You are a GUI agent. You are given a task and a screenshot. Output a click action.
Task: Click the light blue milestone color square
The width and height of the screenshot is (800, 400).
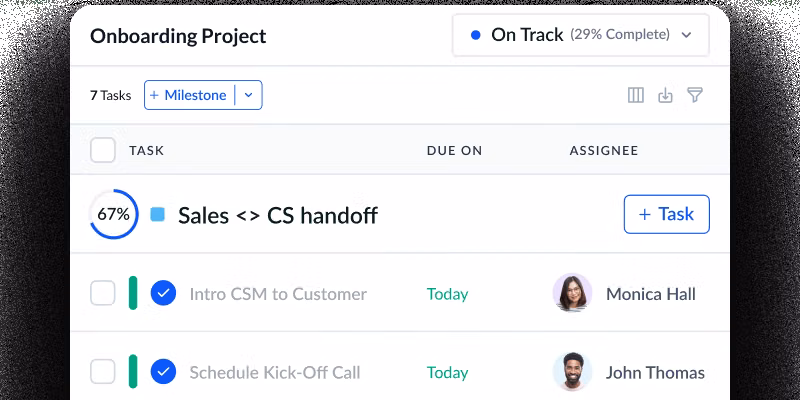[157, 214]
